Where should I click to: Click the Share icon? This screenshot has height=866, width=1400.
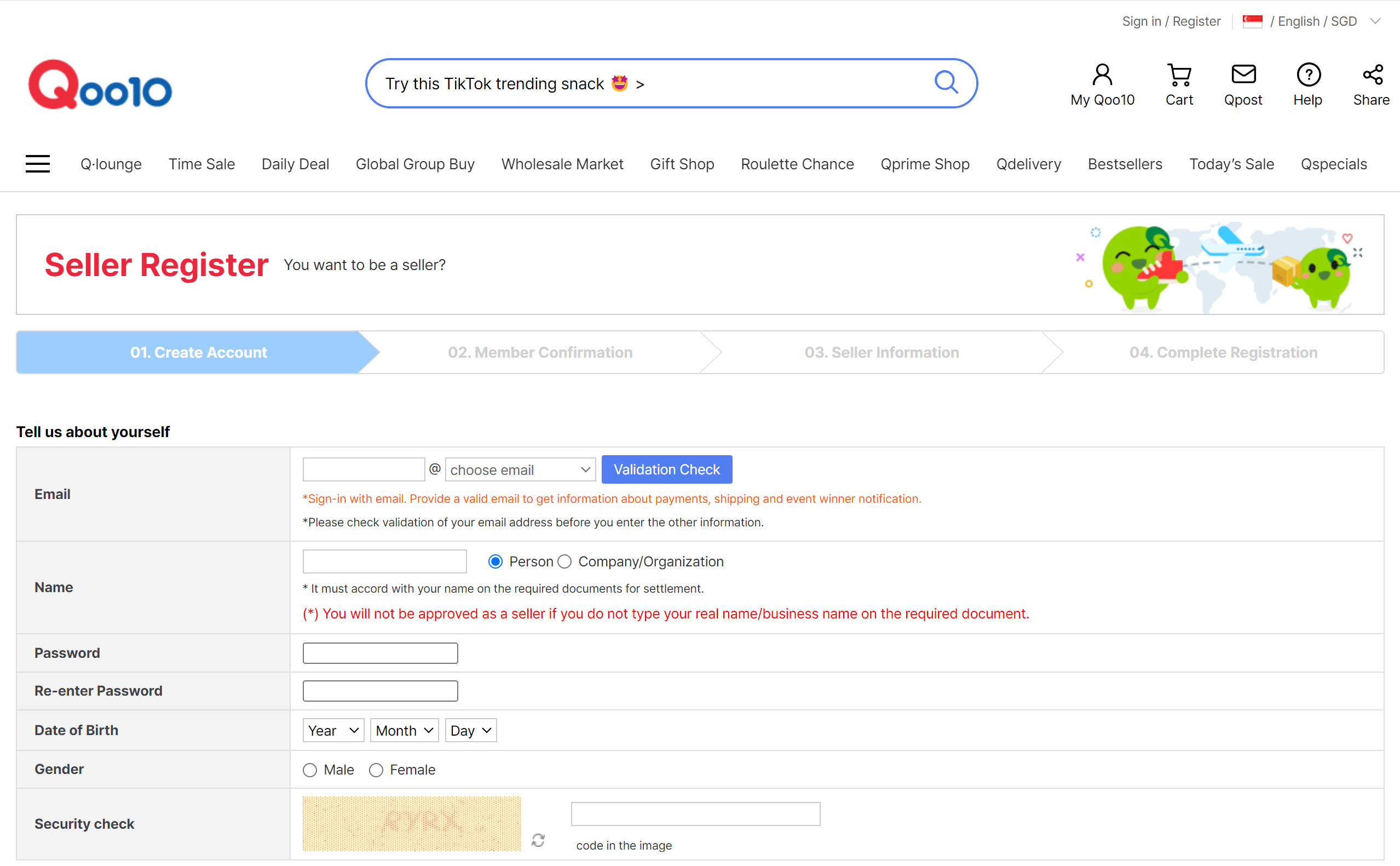(x=1372, y=75)
